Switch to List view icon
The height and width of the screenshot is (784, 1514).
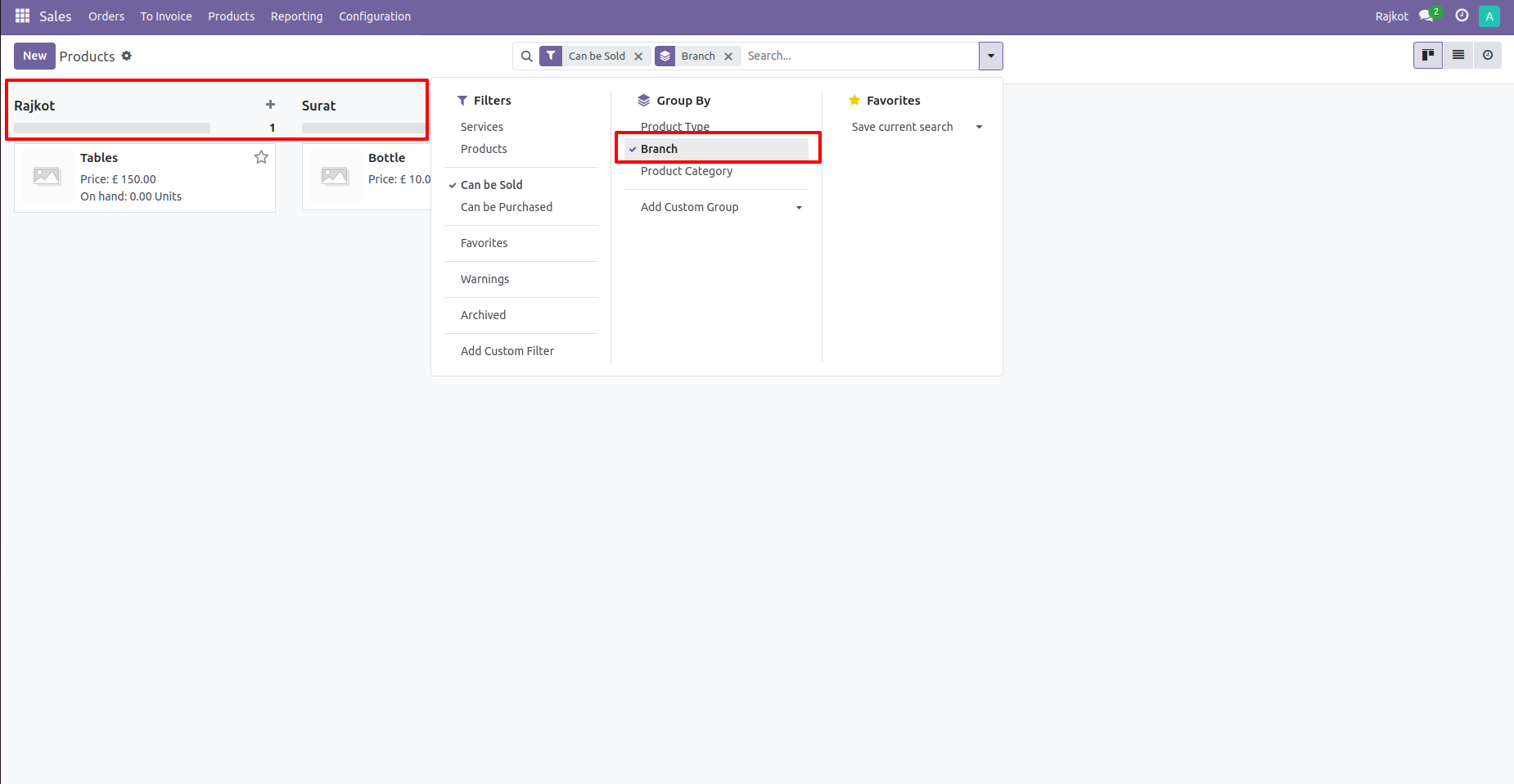pyautogui.click(x=1458, y=56)
